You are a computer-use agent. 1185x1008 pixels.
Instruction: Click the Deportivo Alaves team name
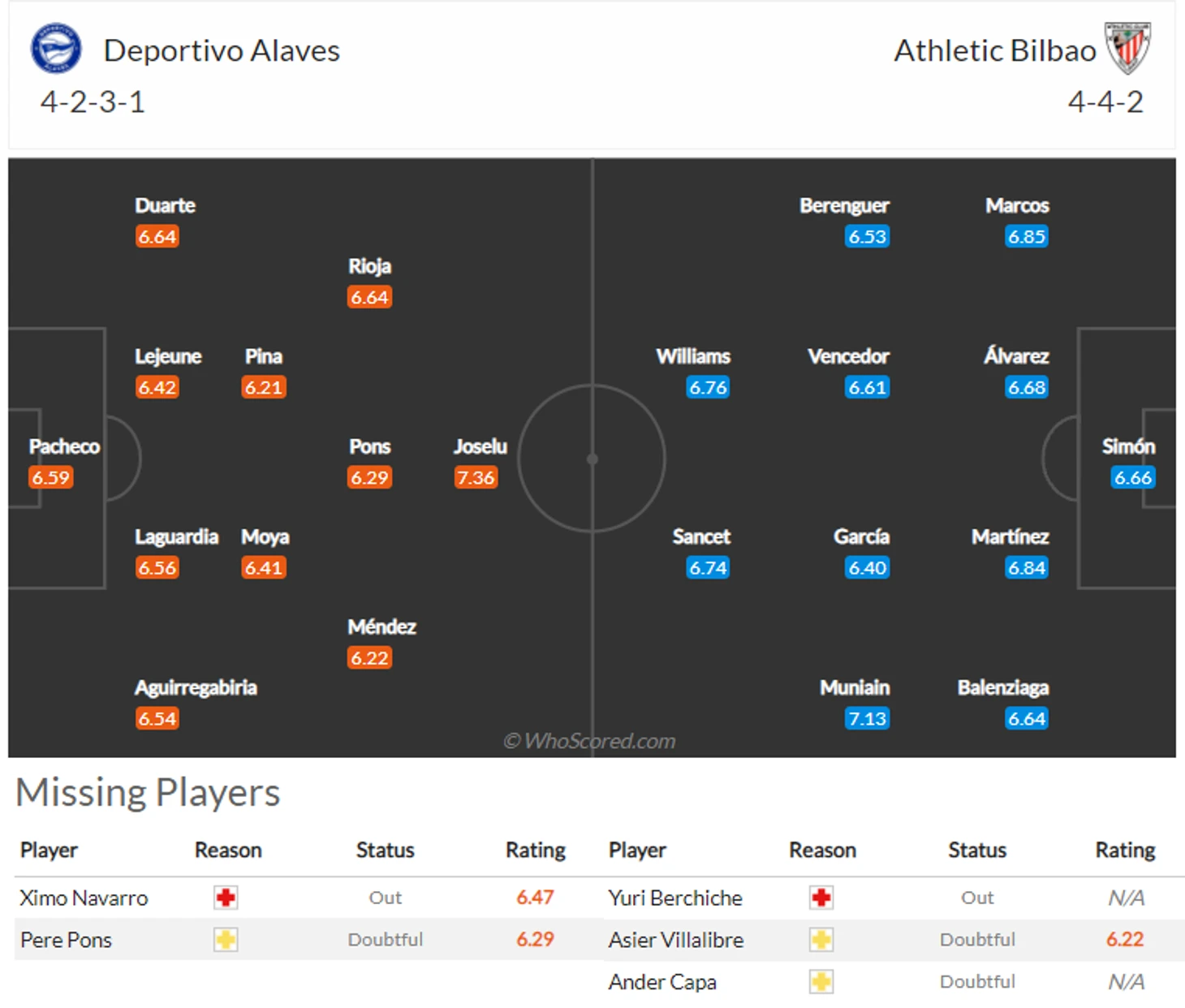222,50
